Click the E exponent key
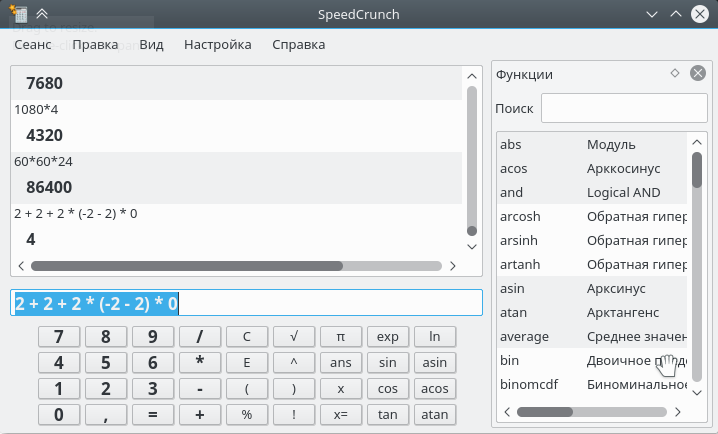 pos(247,363)
